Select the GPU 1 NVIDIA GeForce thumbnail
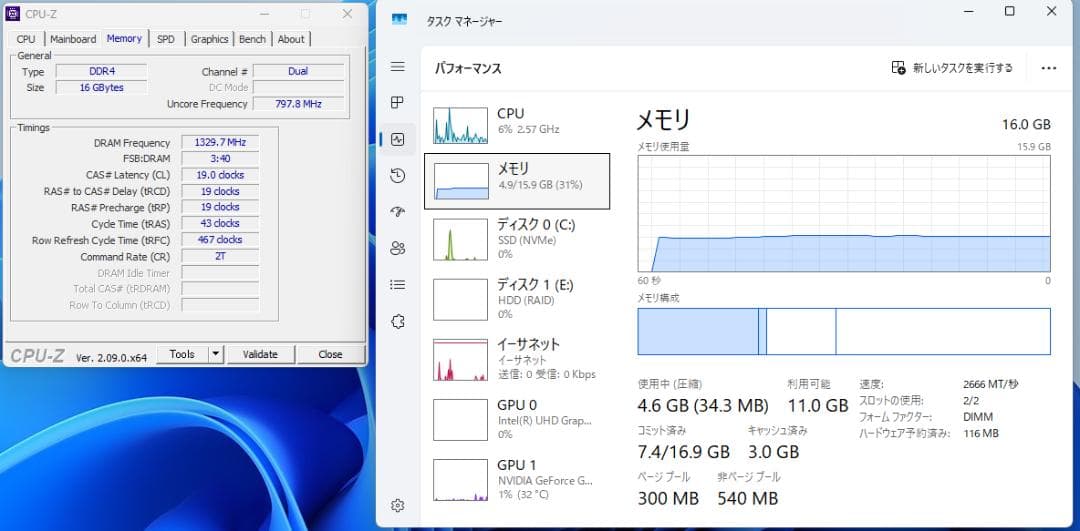 [x=460, y=481]
